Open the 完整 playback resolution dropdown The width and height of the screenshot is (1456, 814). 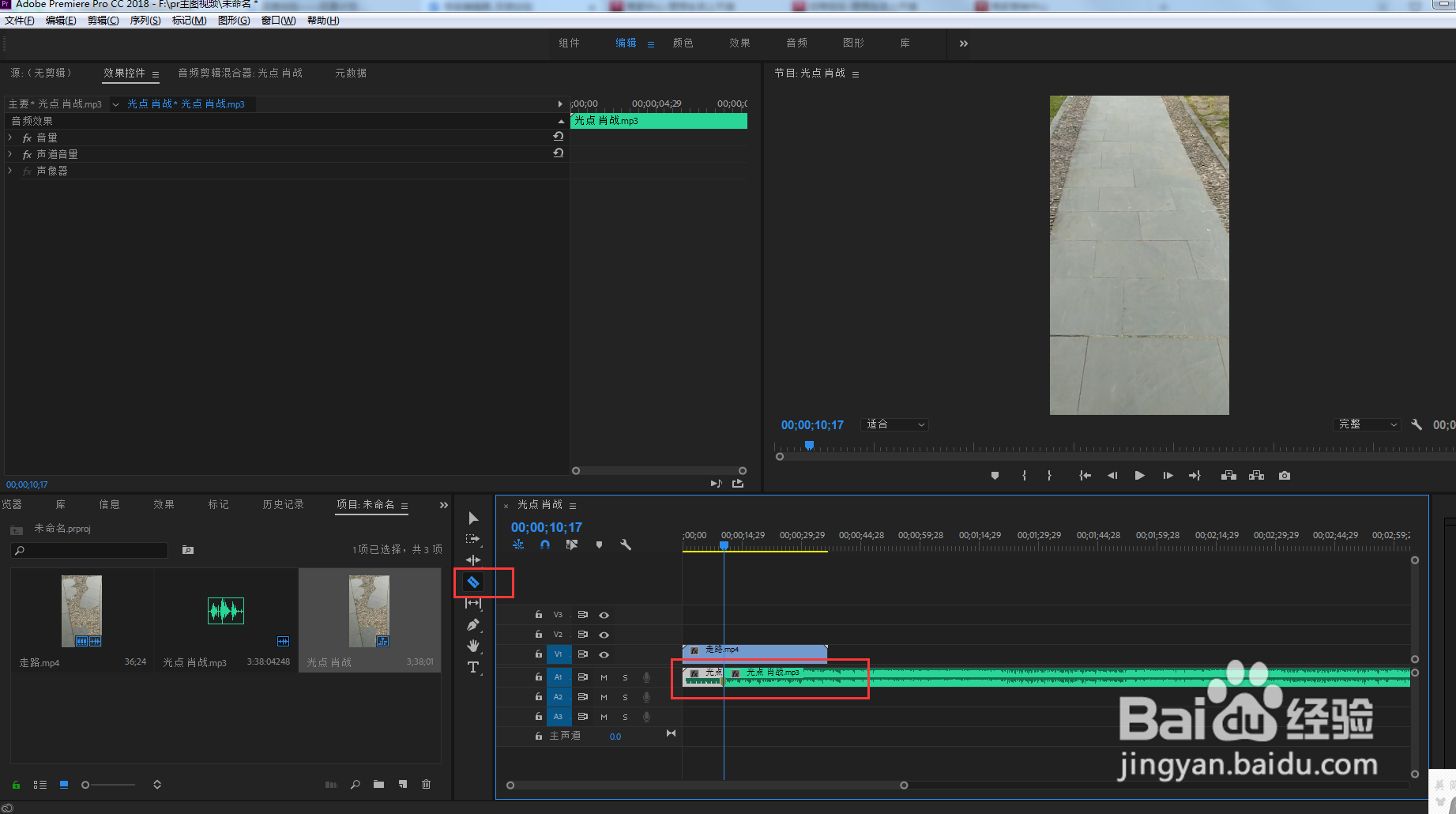(1367, 424)
